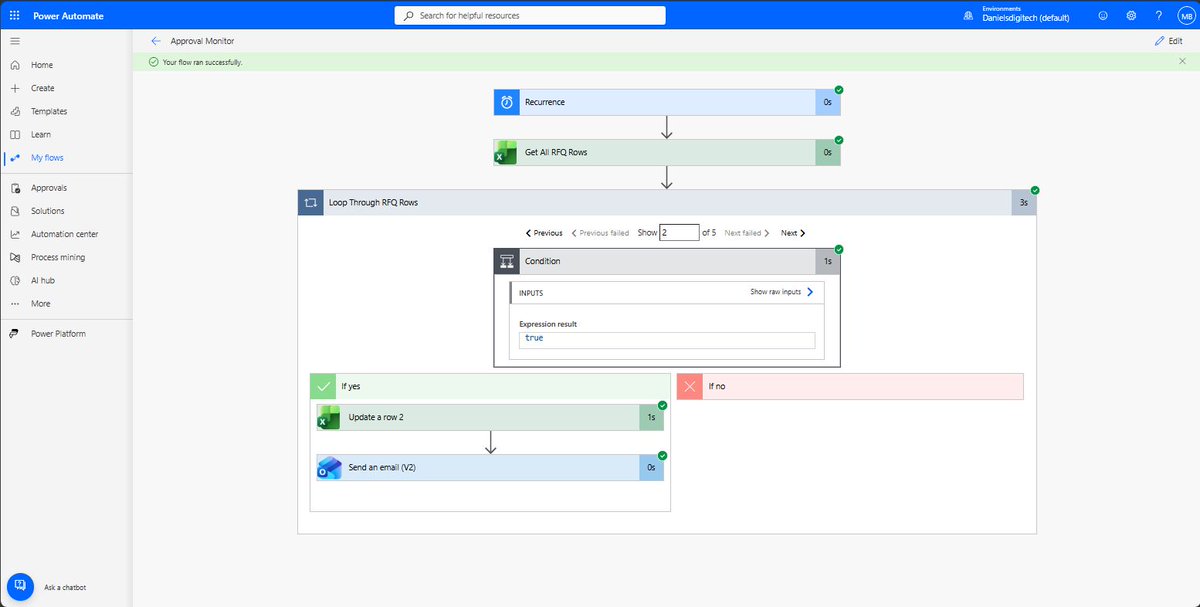Screen dimensions: 1200x607
Task: Expand the Update a row 2 card
Action: (x=490, y=417)
